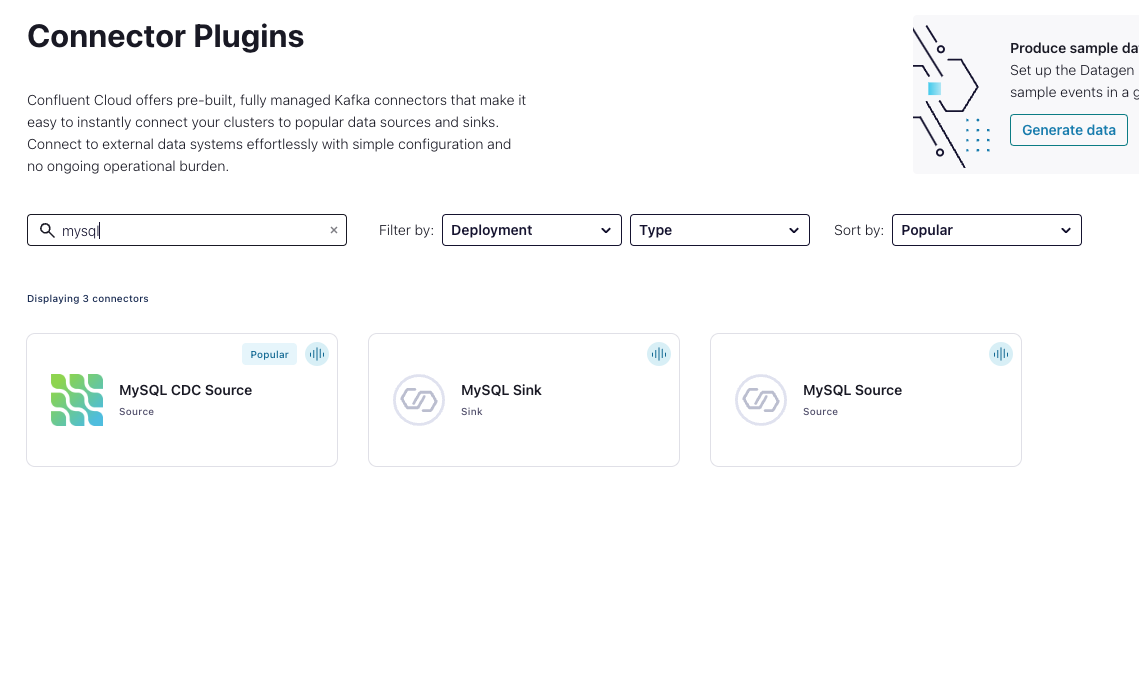This screenshot has width=1139, height=678.
Task: Click the MySQL Source connector logo icon
Action: coord(761,400)
